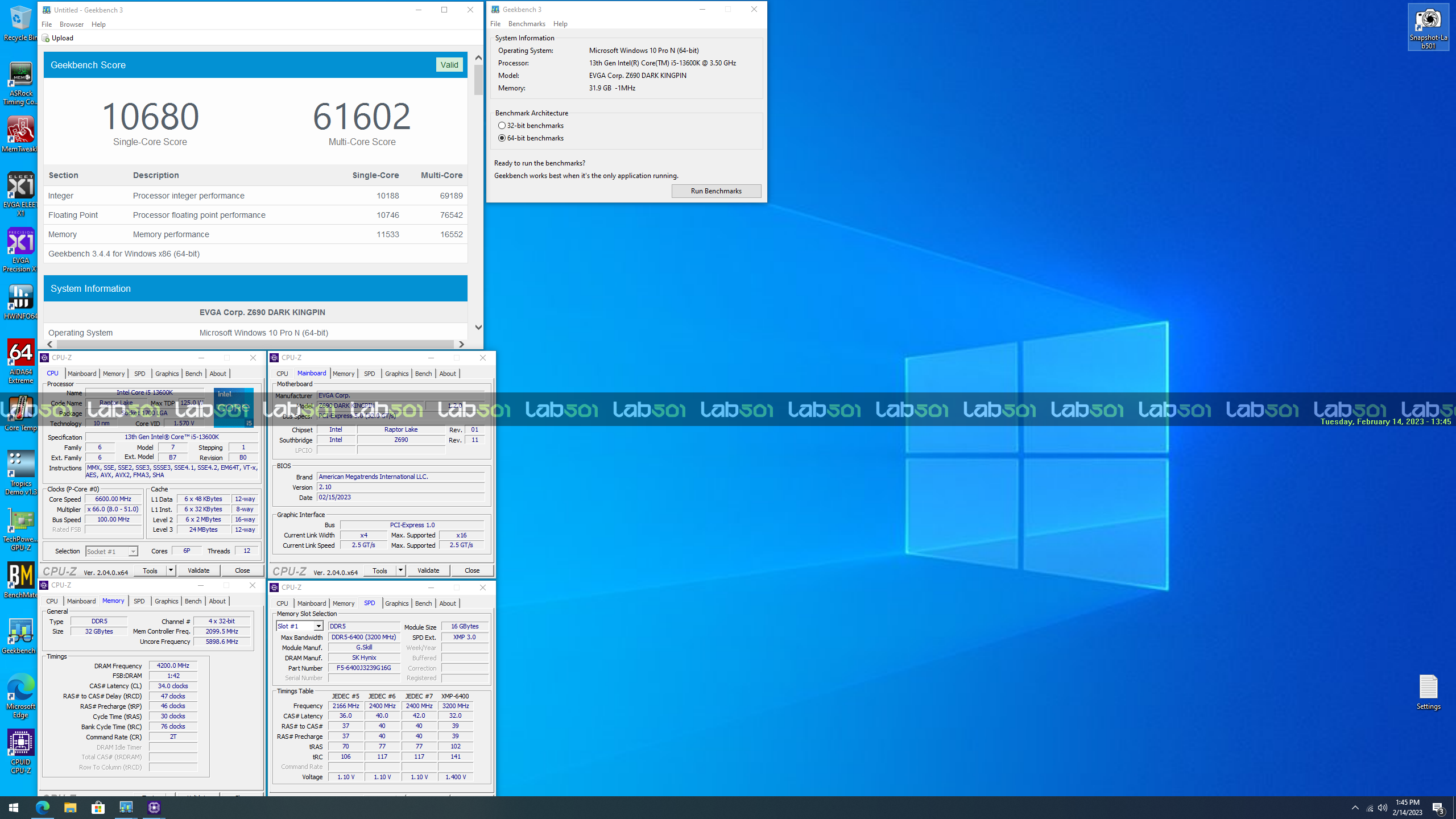This screenshot has height=819, width=1456.
Task: Click DRAM Frequency value 4200.0 MHz
Action: 173,665
